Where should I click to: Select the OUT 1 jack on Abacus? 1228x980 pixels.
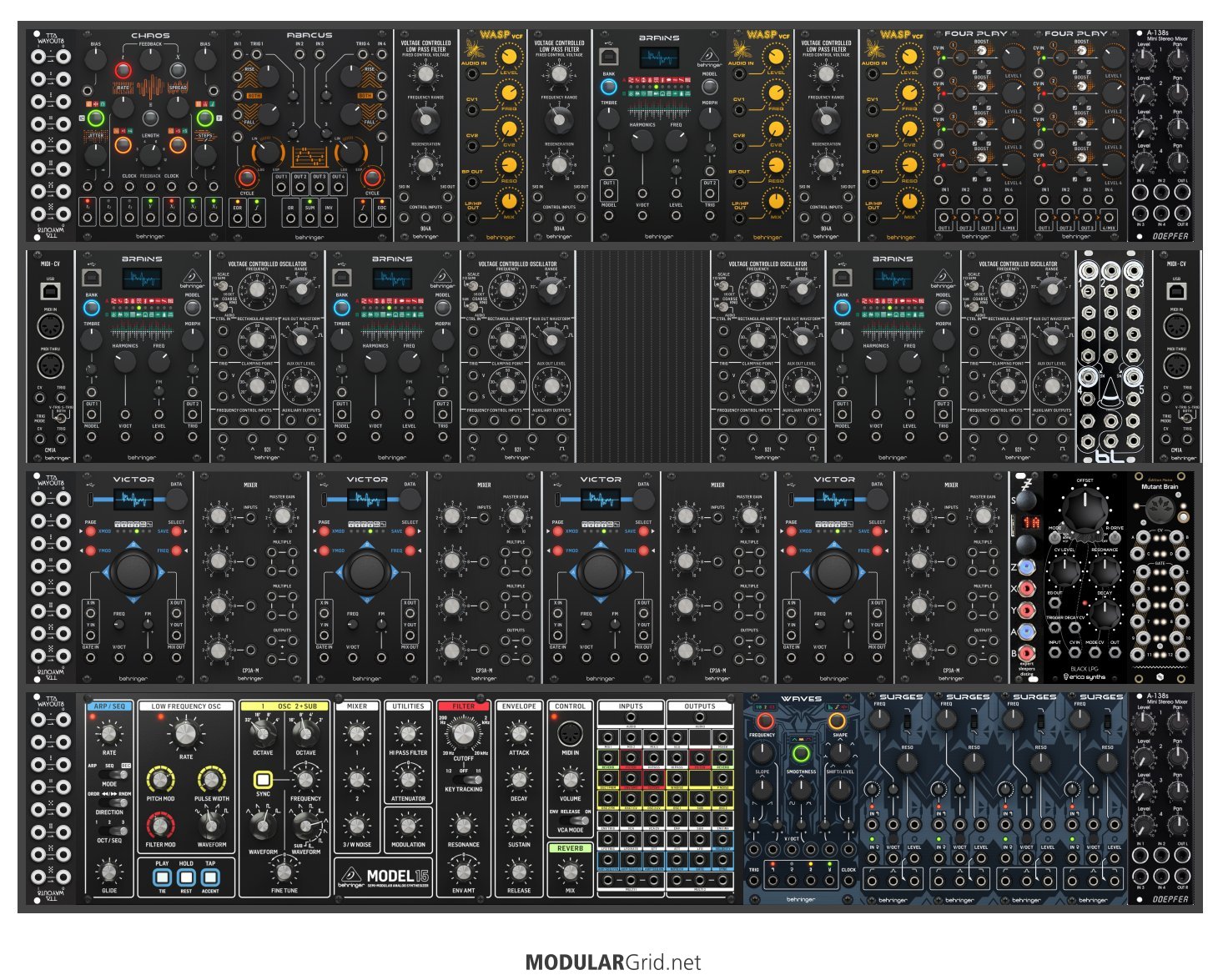pos(281,188)
